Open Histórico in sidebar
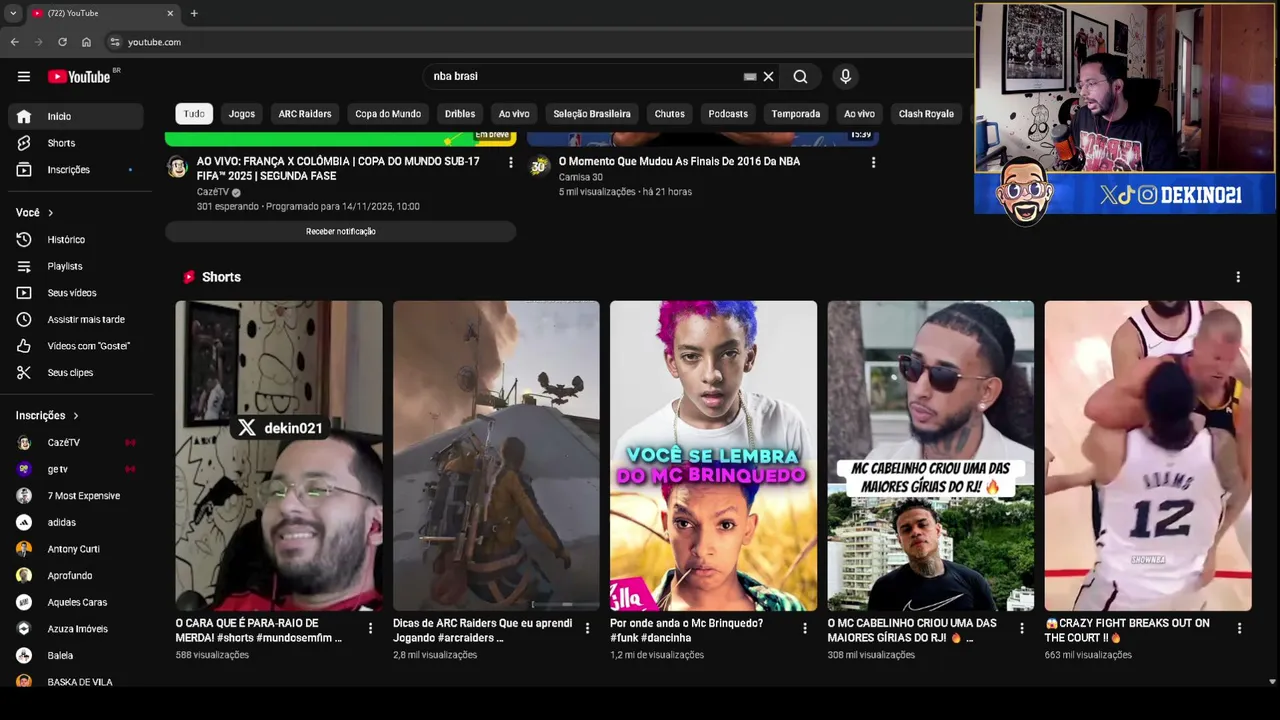This screenshot has width=1280, height=720. 75,240
